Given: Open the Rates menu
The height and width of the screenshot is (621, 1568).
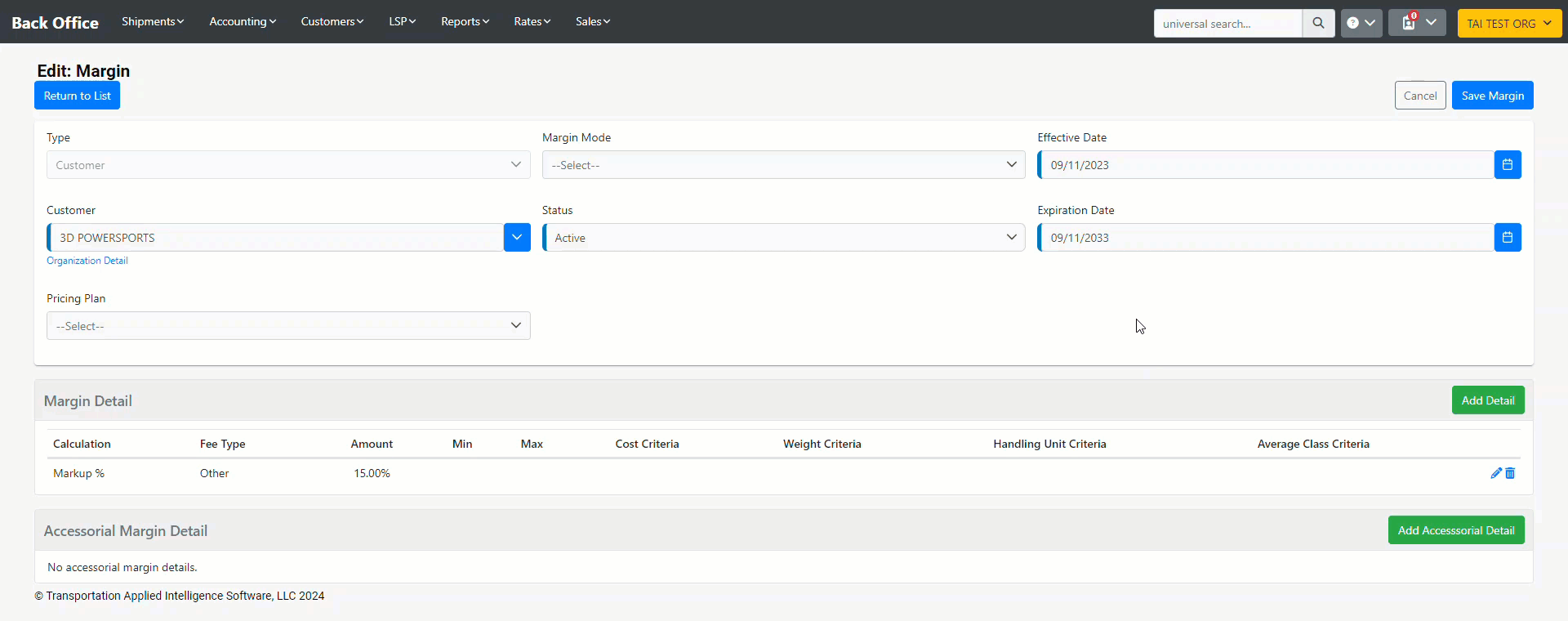Looking at the screenshot, I should (x=532, y=21).
